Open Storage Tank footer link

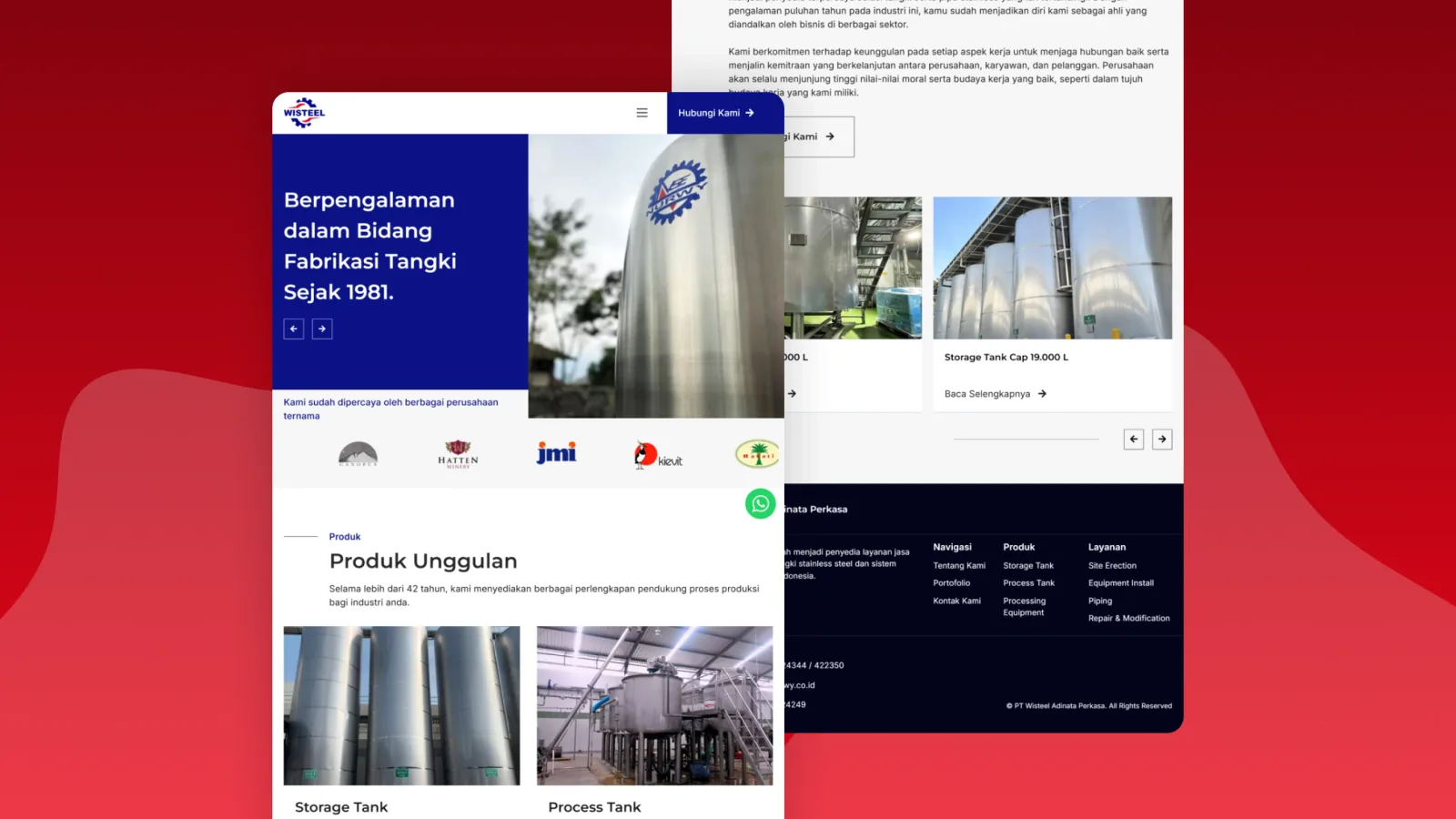coord(1028,566)
